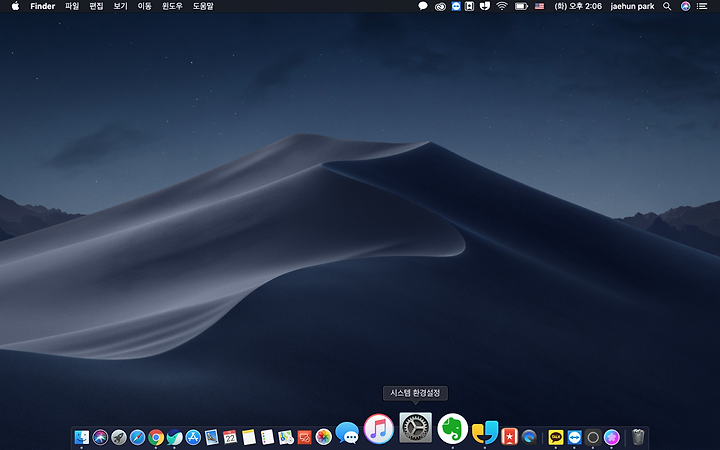
Task: Open the Apple menu
Action: 15,6
